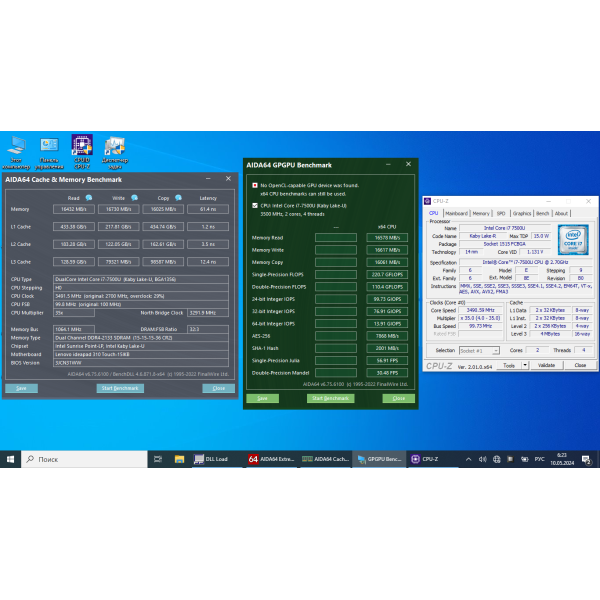Click the L2 Cache Write value
600x600 pixels.
coord(119,244)
